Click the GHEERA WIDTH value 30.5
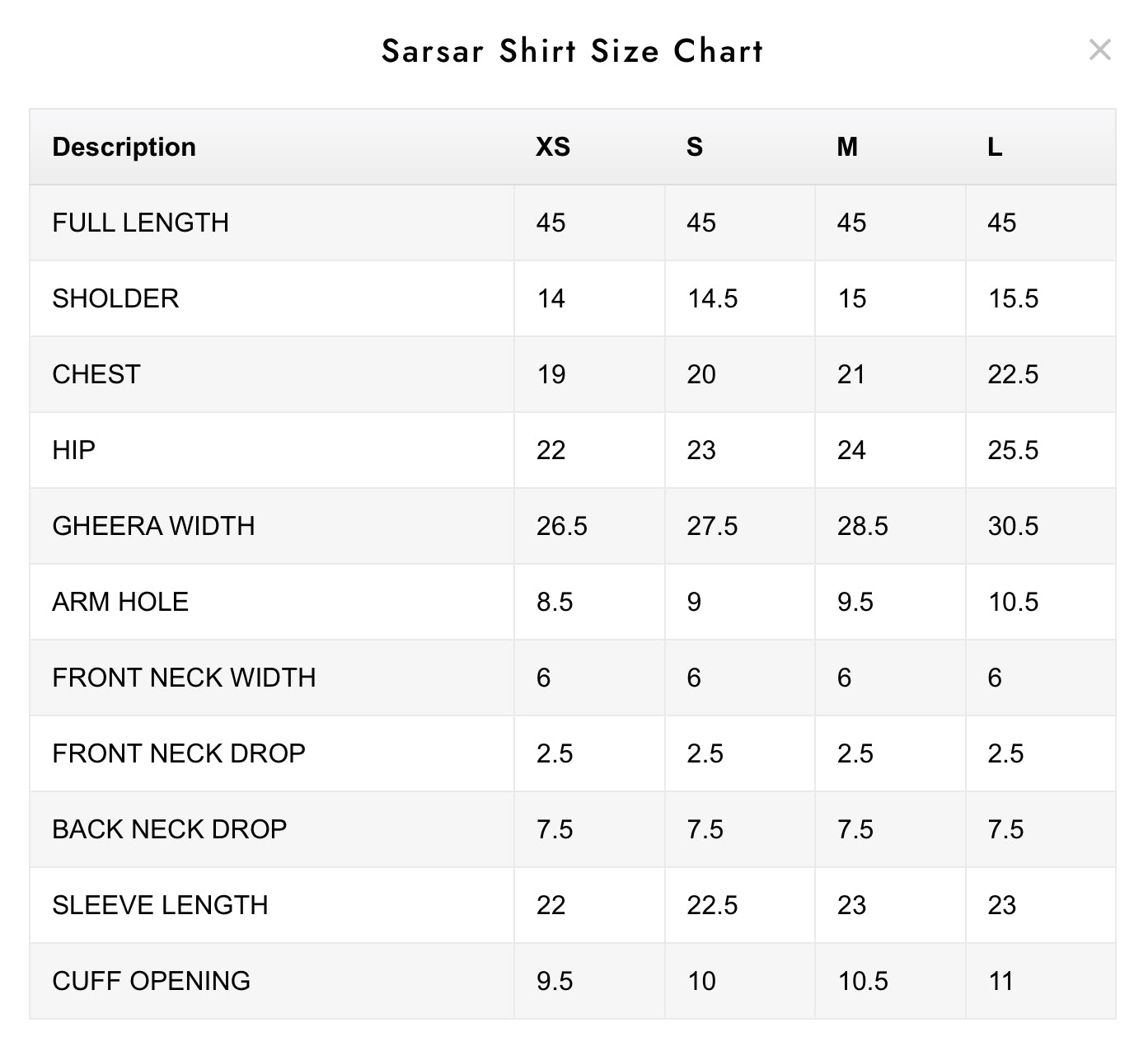The width and height of the screenshot is (1148, 1051). point(1013,526)
